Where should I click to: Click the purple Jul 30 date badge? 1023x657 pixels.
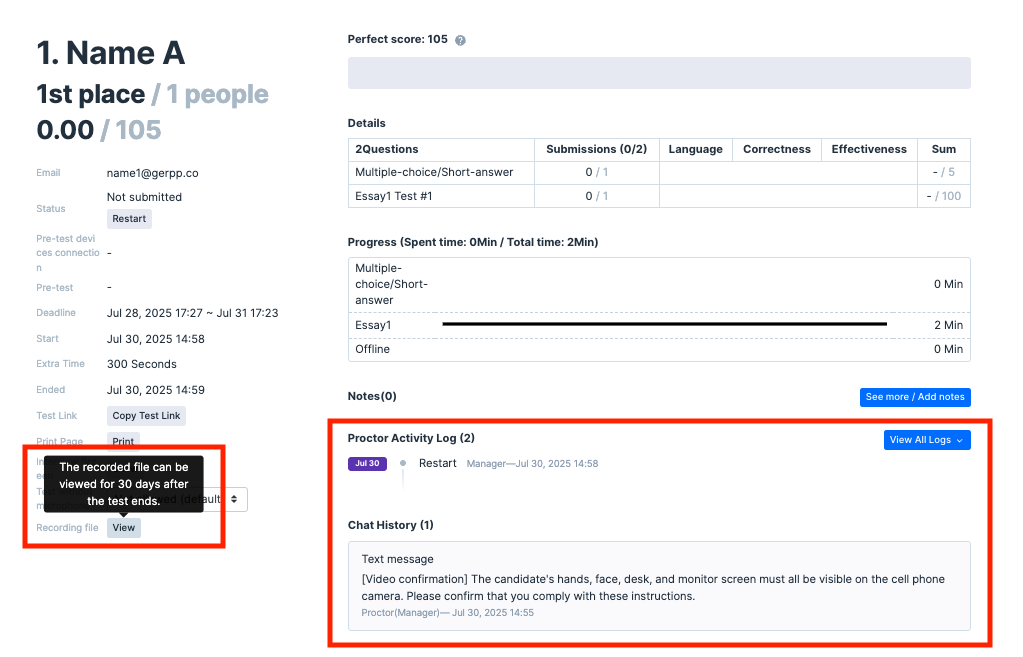367,464
